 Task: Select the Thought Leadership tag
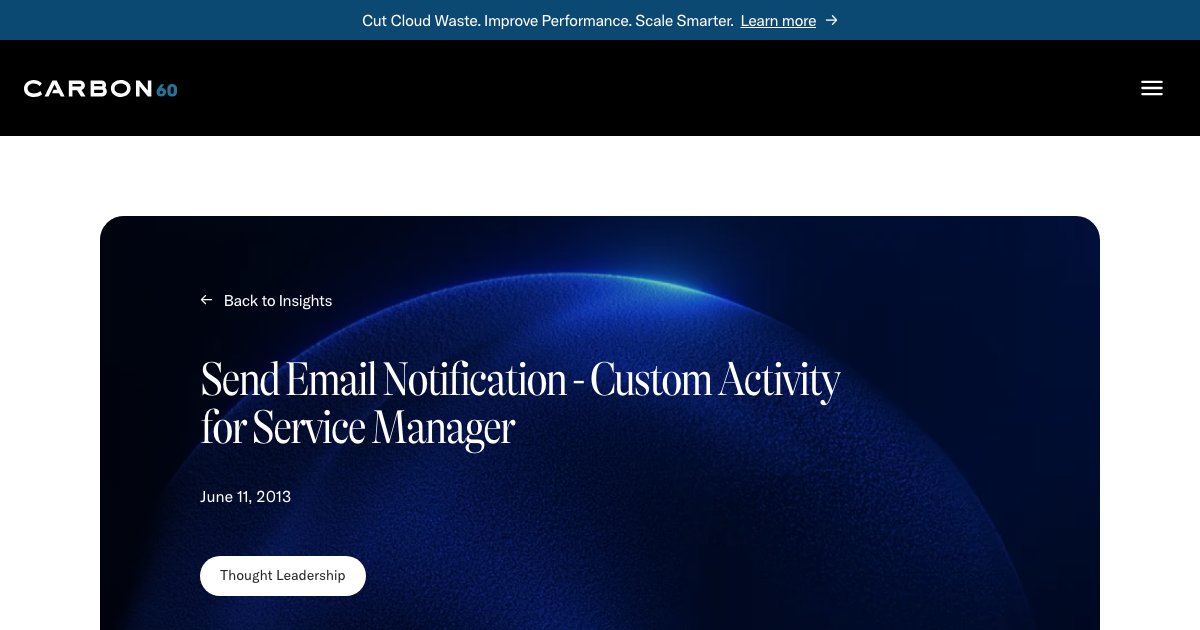[283, 576]
